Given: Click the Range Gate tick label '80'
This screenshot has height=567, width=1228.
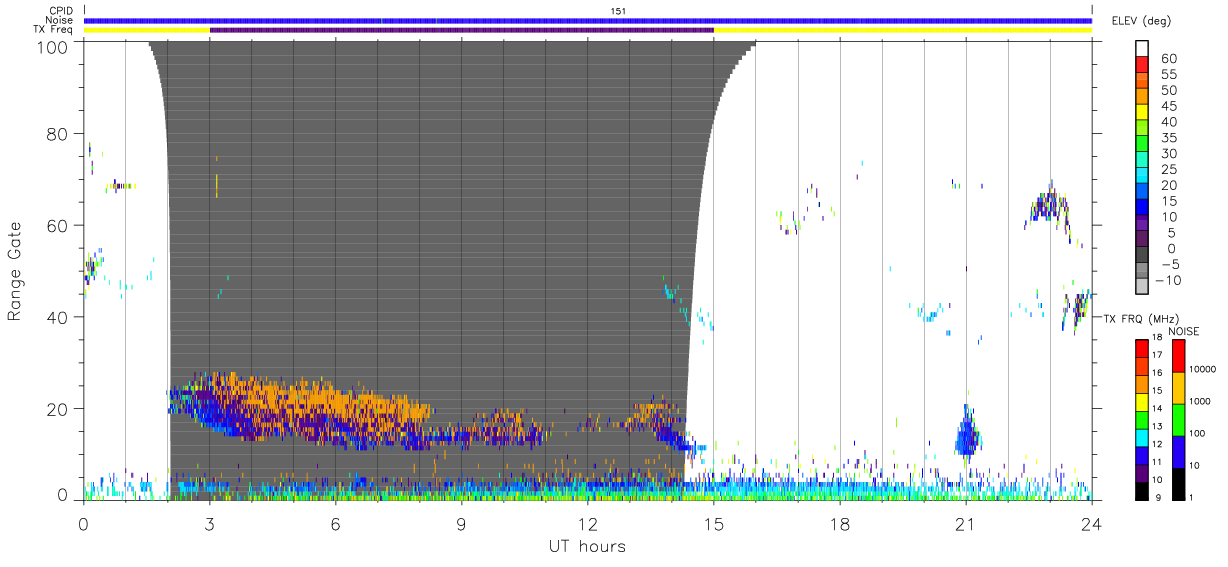Looking at the screenshot, I should tap(59, 134).
